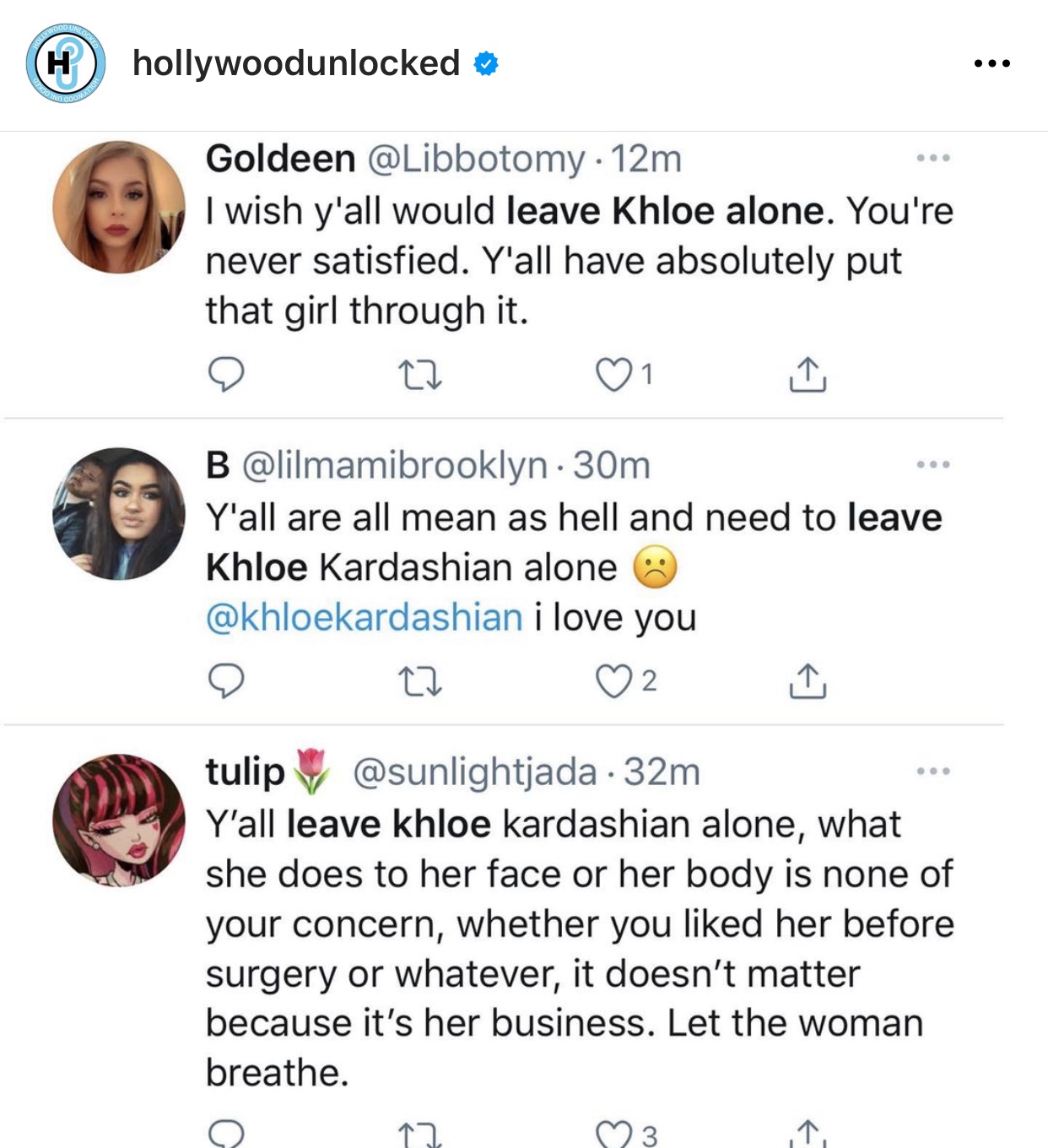The image size is (1048, 1148).
Task: Retweet the @sunlightjada tweet
Action: [419, 1134]
